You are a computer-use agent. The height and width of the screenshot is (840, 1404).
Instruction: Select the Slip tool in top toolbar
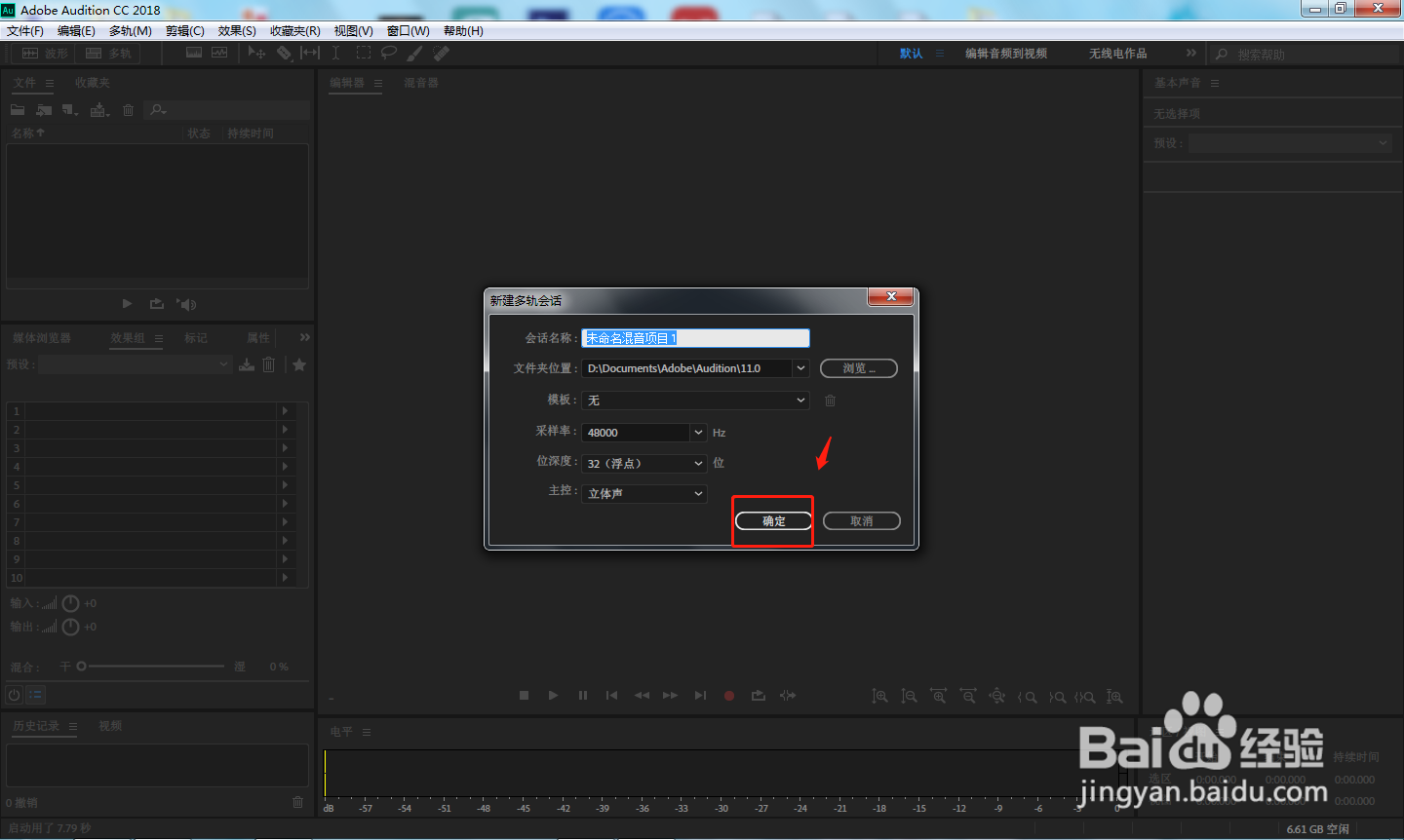[x=310, y=53]
